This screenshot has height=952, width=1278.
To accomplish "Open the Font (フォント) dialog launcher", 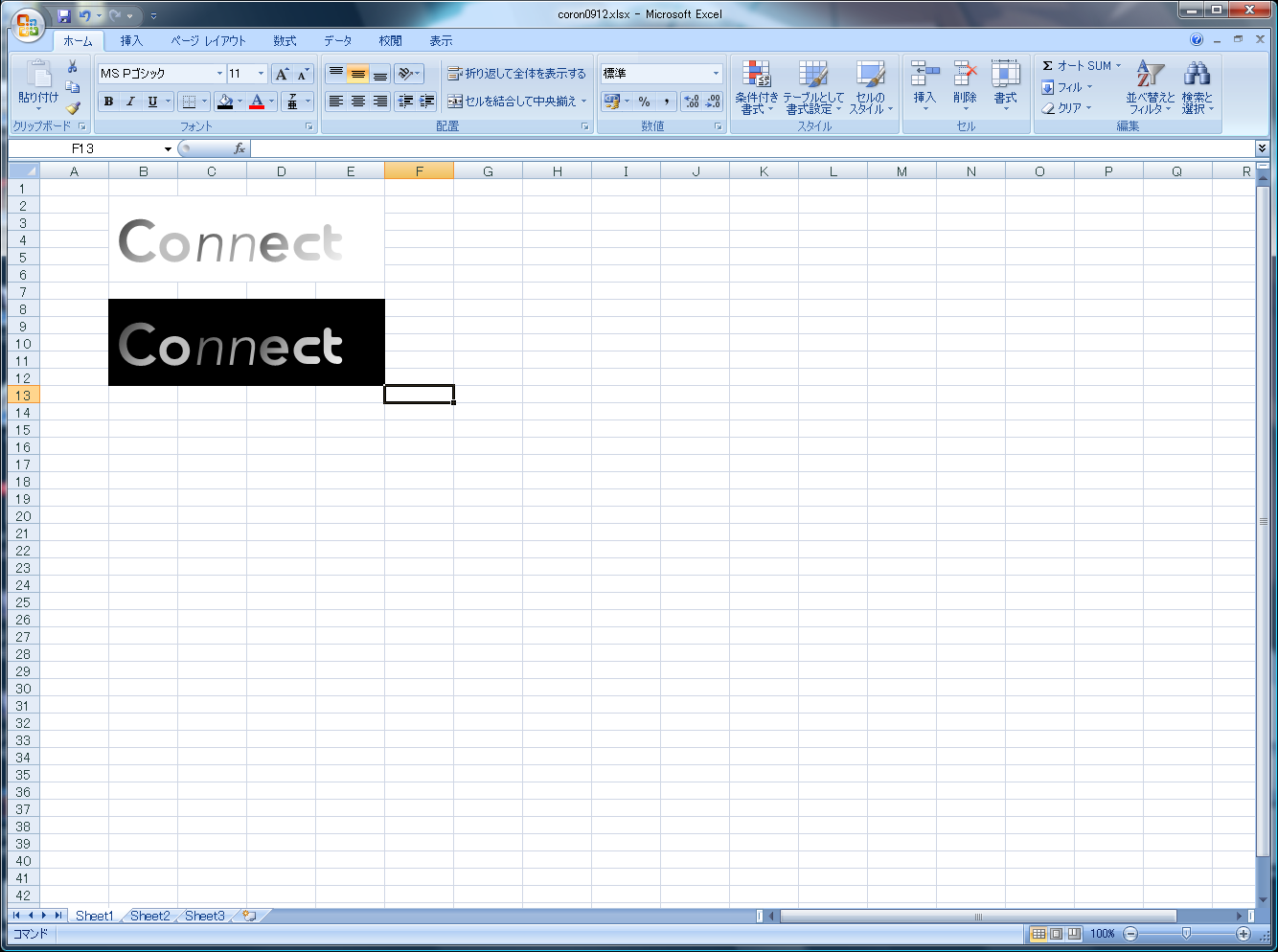I will click(x=309, y=126).
